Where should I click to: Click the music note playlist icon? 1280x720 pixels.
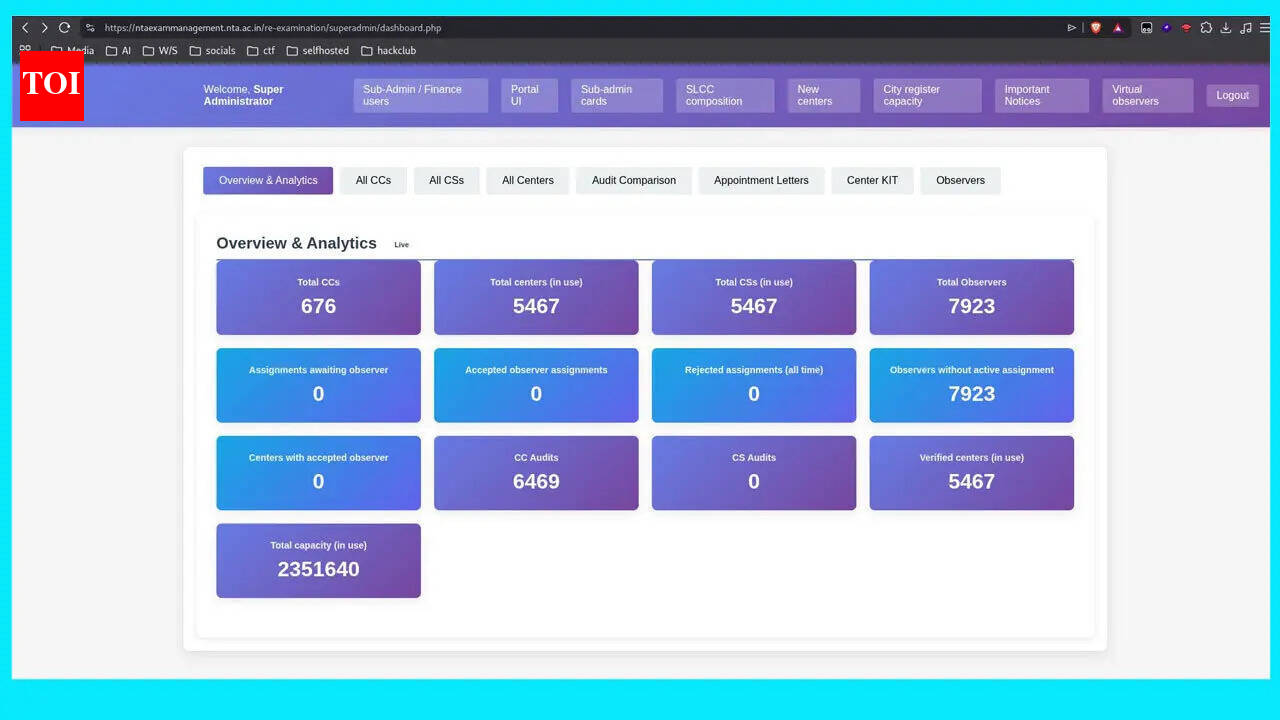tap(1246, 28)
